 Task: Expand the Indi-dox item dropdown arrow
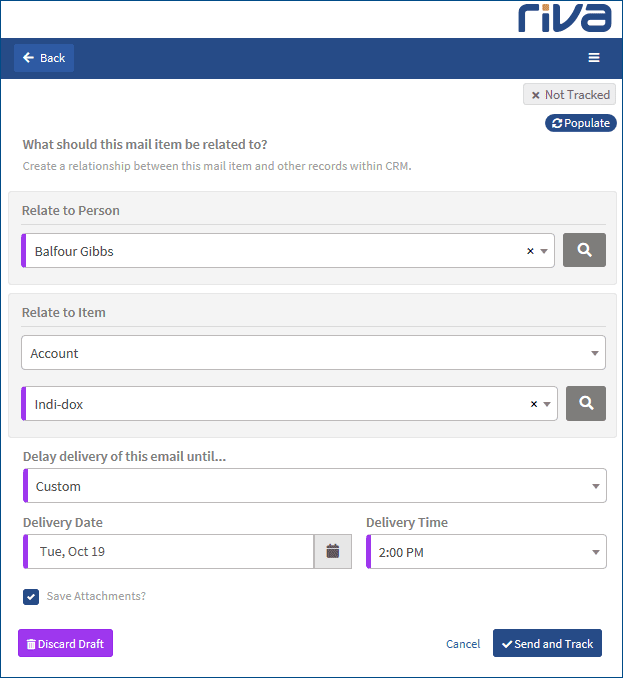547,404
